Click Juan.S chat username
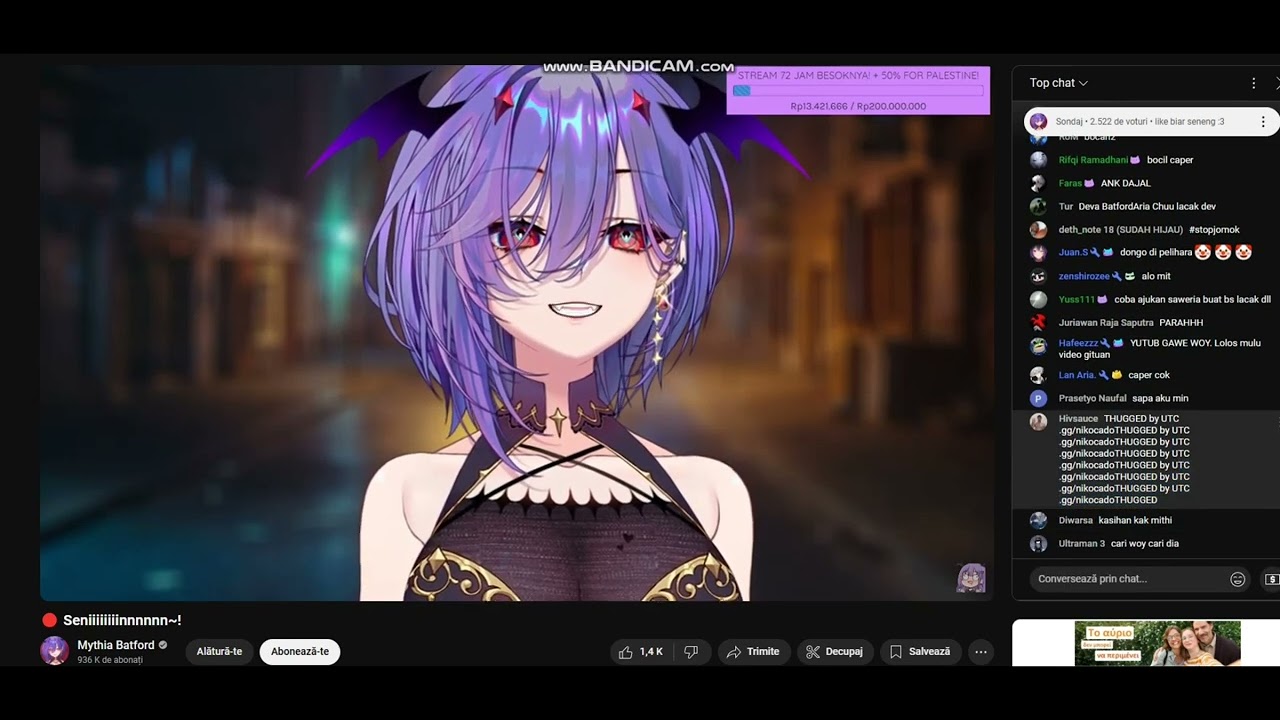Viewport: 1280px width, 720px height. 1073,252
